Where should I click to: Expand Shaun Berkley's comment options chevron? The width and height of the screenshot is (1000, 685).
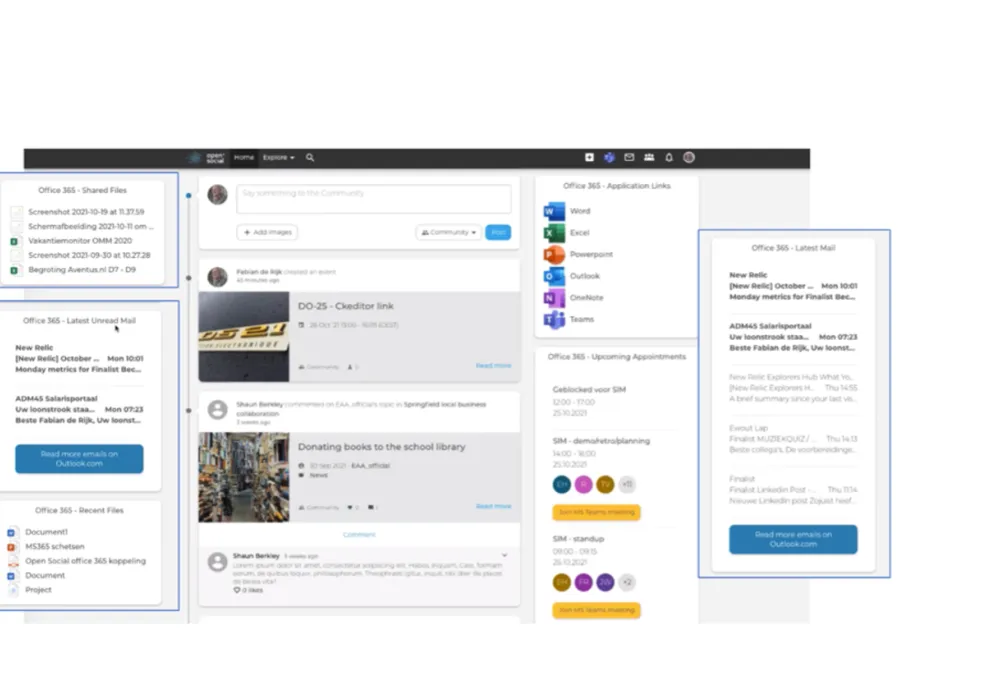click(504, 556)
